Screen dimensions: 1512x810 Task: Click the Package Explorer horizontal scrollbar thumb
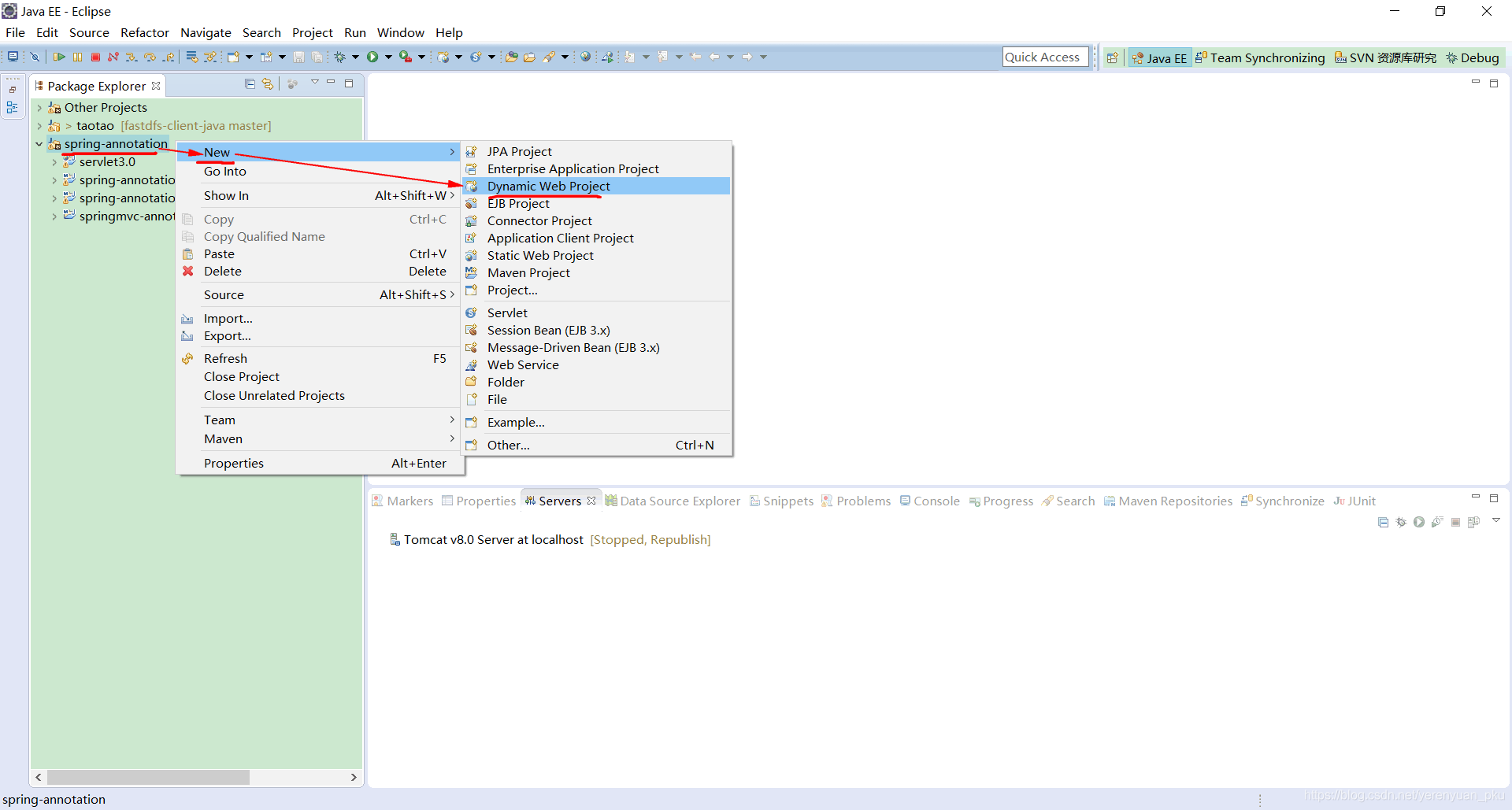(148, 778)
